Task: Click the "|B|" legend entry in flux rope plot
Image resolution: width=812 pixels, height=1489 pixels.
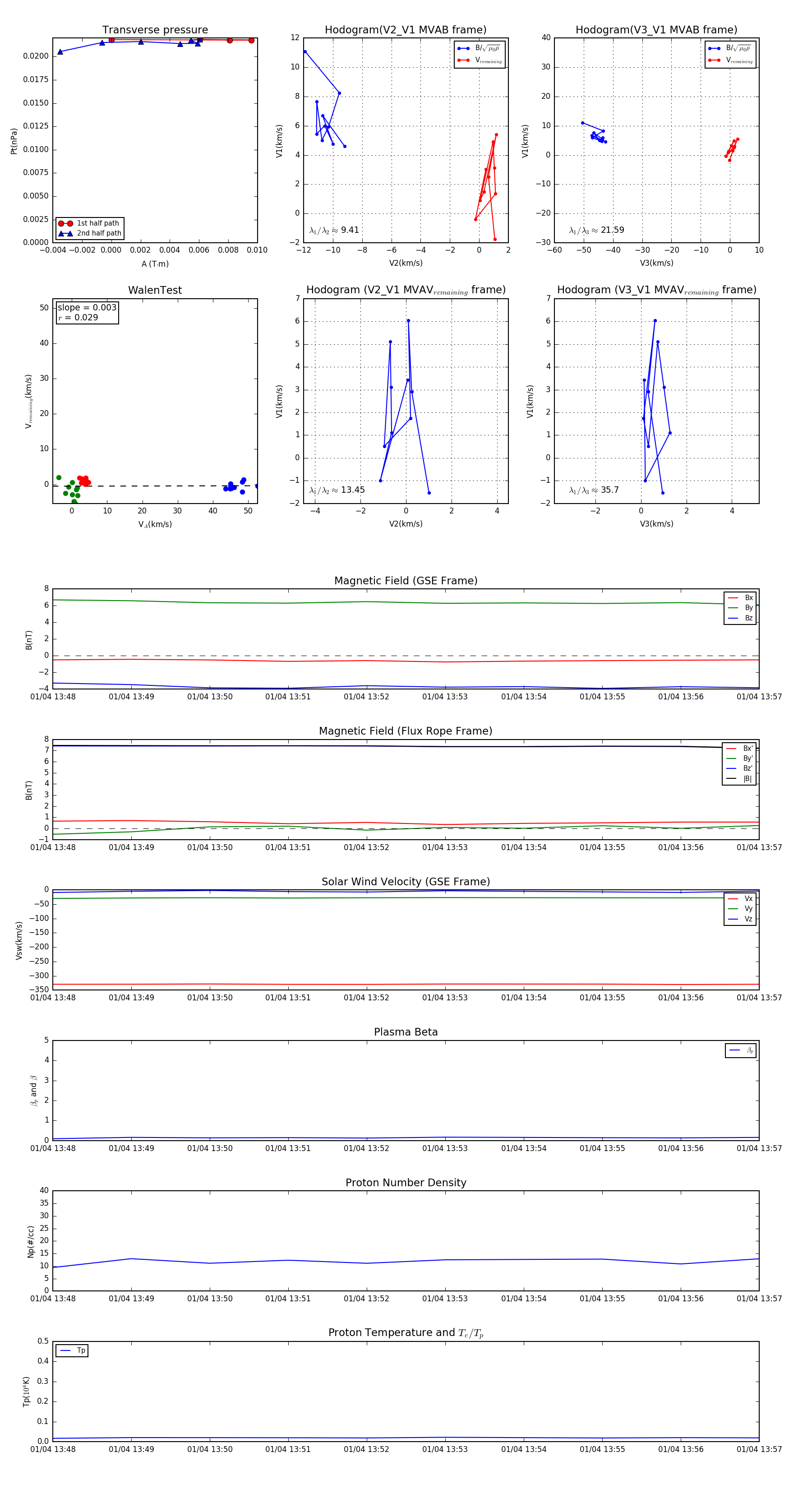Action: point(740,779)
